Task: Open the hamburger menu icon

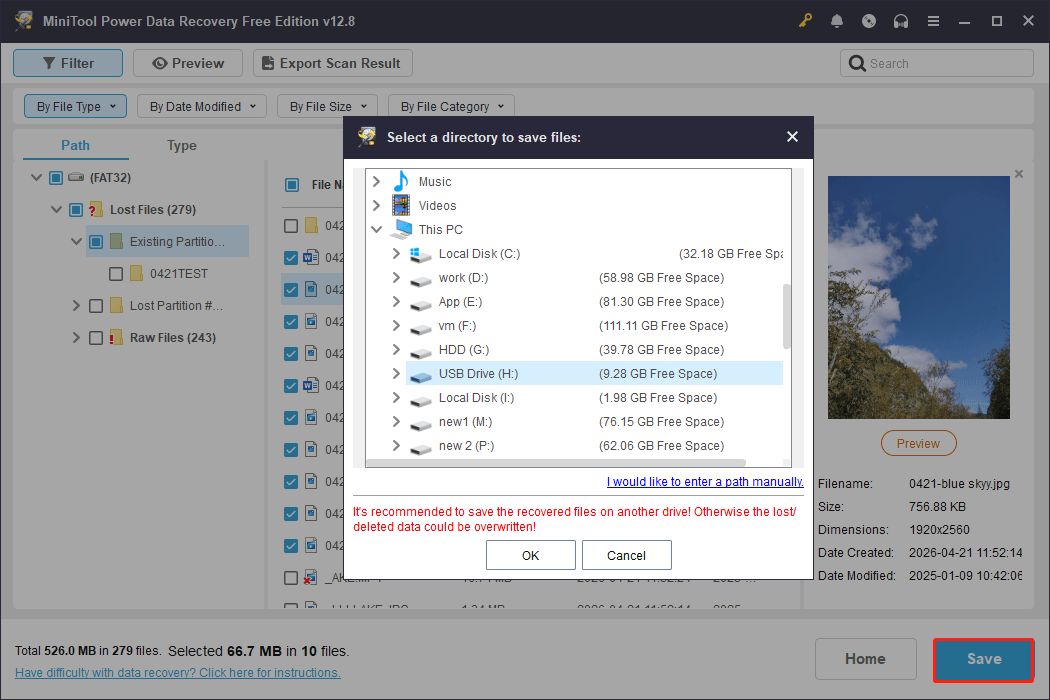Action: tap(933, 21)
